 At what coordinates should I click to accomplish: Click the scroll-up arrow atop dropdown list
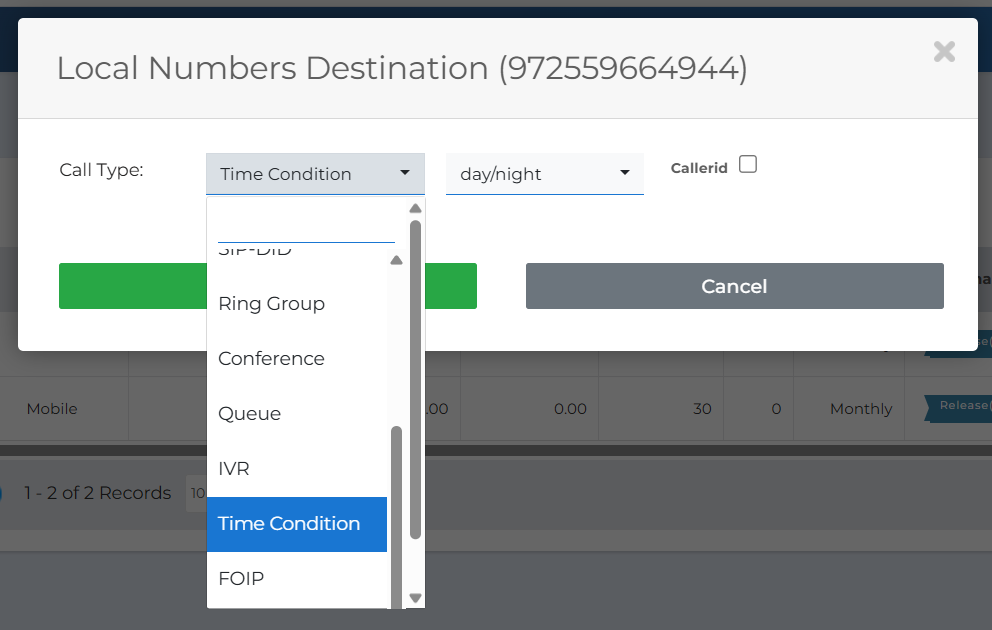(x=416, y=209)
